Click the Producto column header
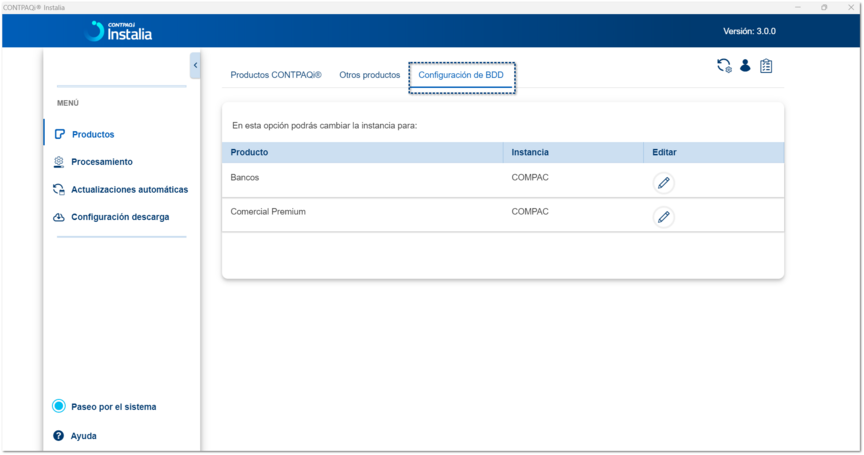 pyautogui.click(x=249, y=152)
